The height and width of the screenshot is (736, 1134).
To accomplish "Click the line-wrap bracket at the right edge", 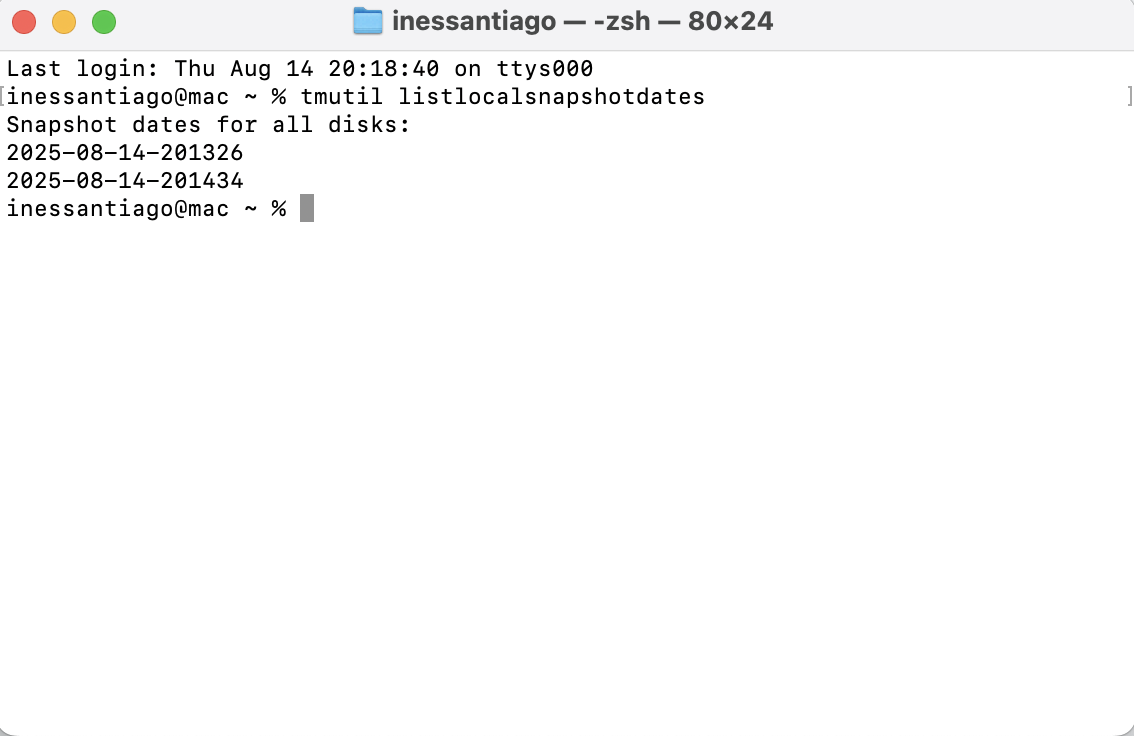I will [1129, 96].
